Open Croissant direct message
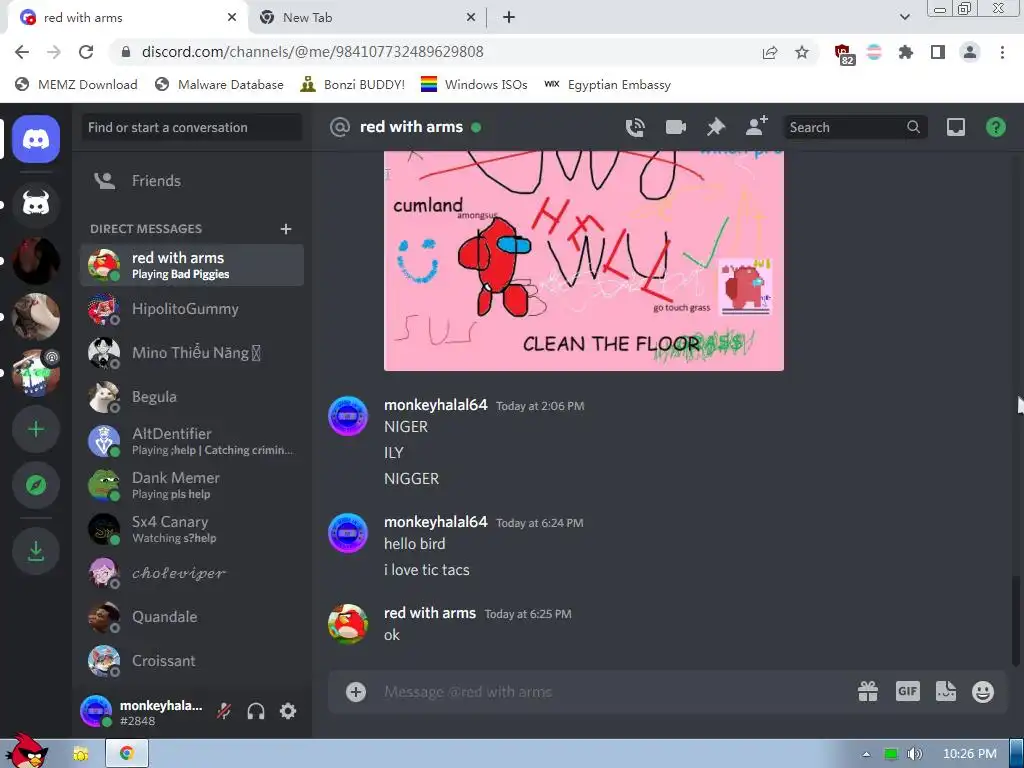 click(192, 661)
